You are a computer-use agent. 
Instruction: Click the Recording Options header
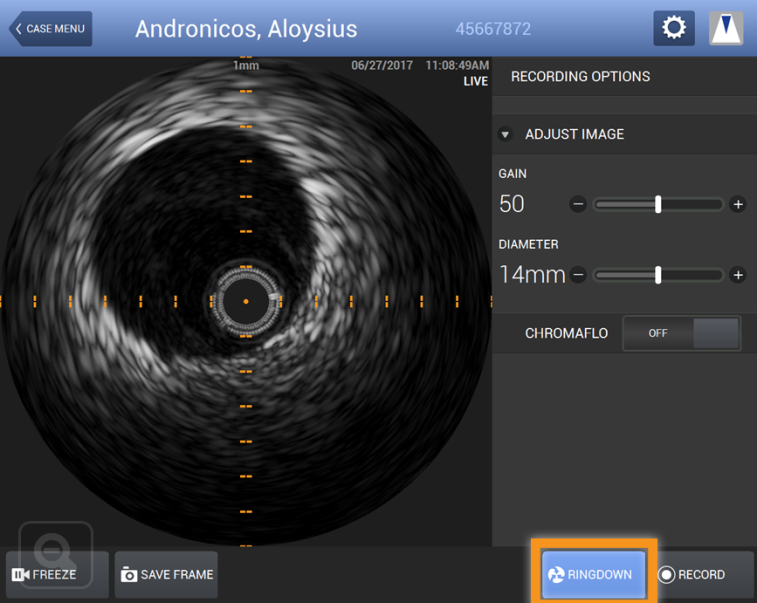point(580,76)
